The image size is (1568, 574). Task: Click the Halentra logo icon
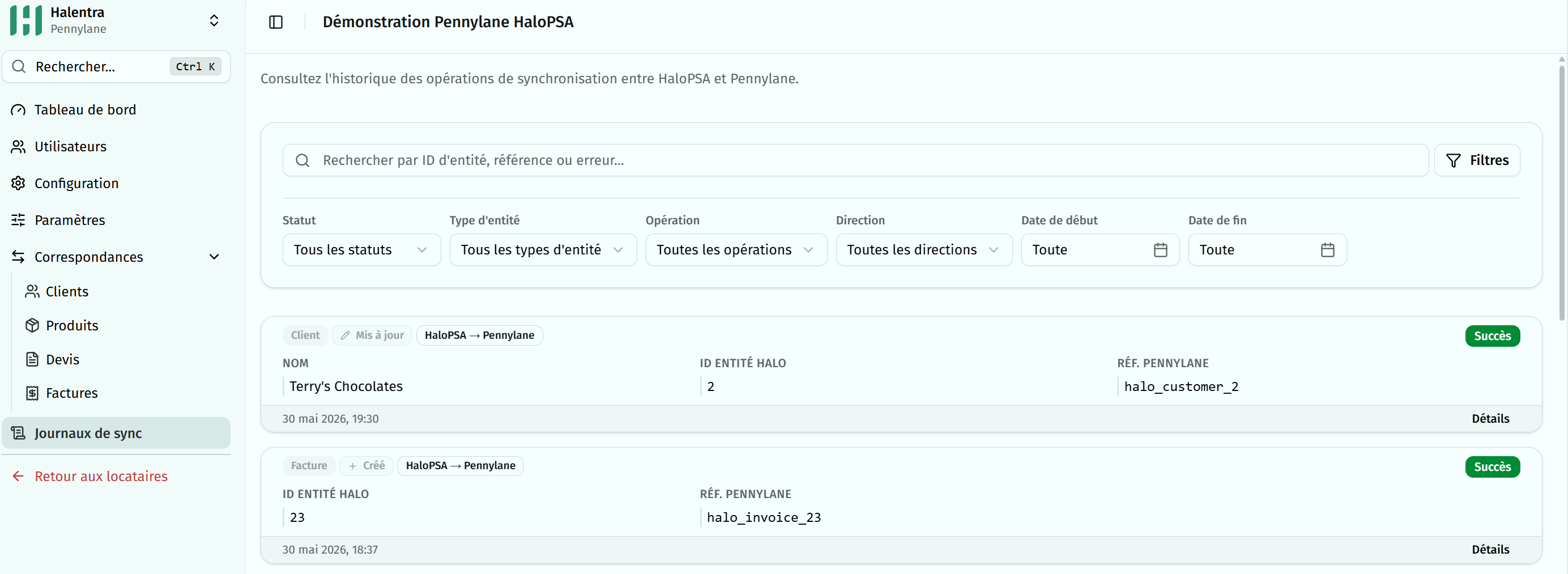pyautogui.click(x=26, y=20)
